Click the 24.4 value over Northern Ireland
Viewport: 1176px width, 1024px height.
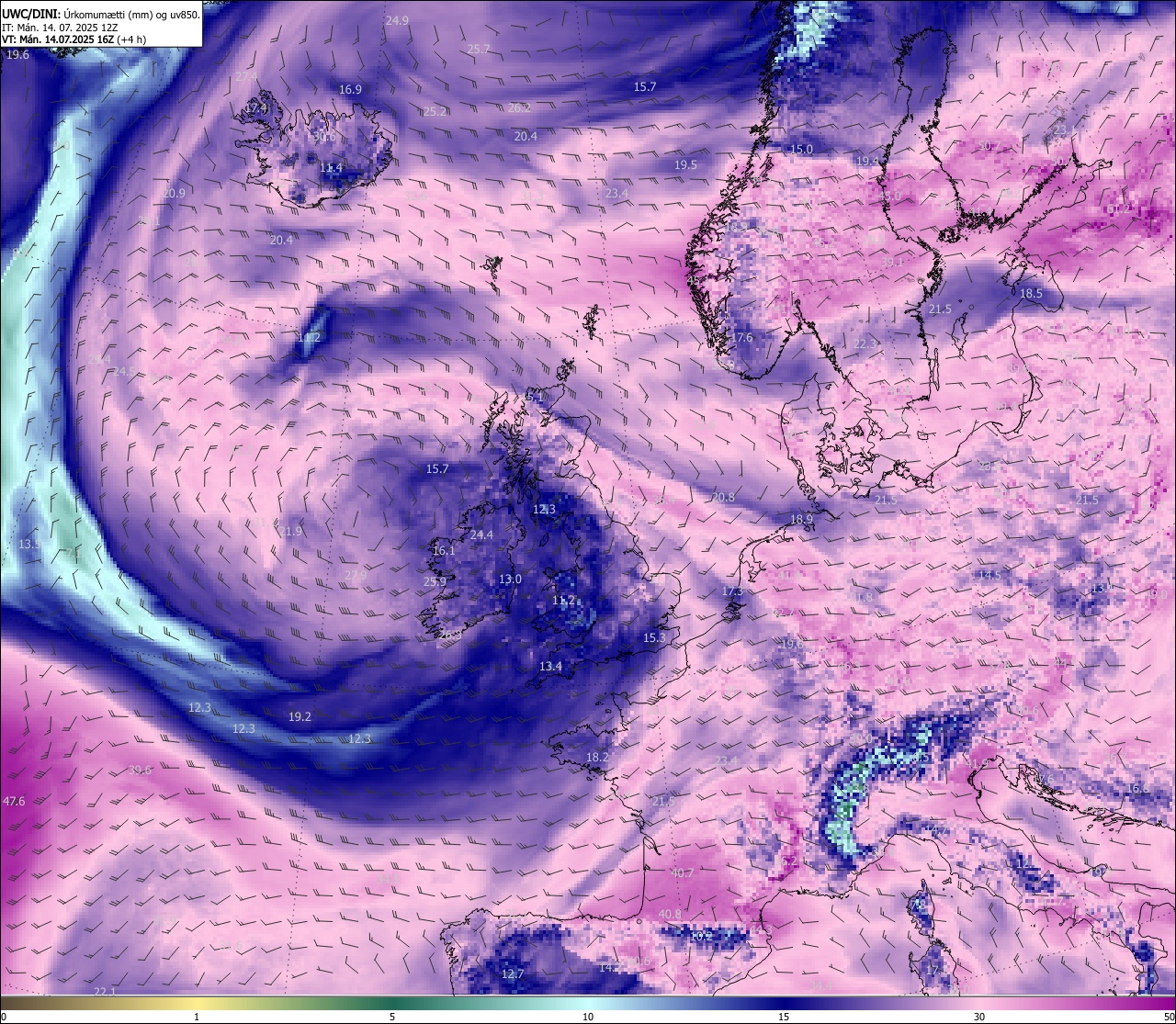pos(481,535)
